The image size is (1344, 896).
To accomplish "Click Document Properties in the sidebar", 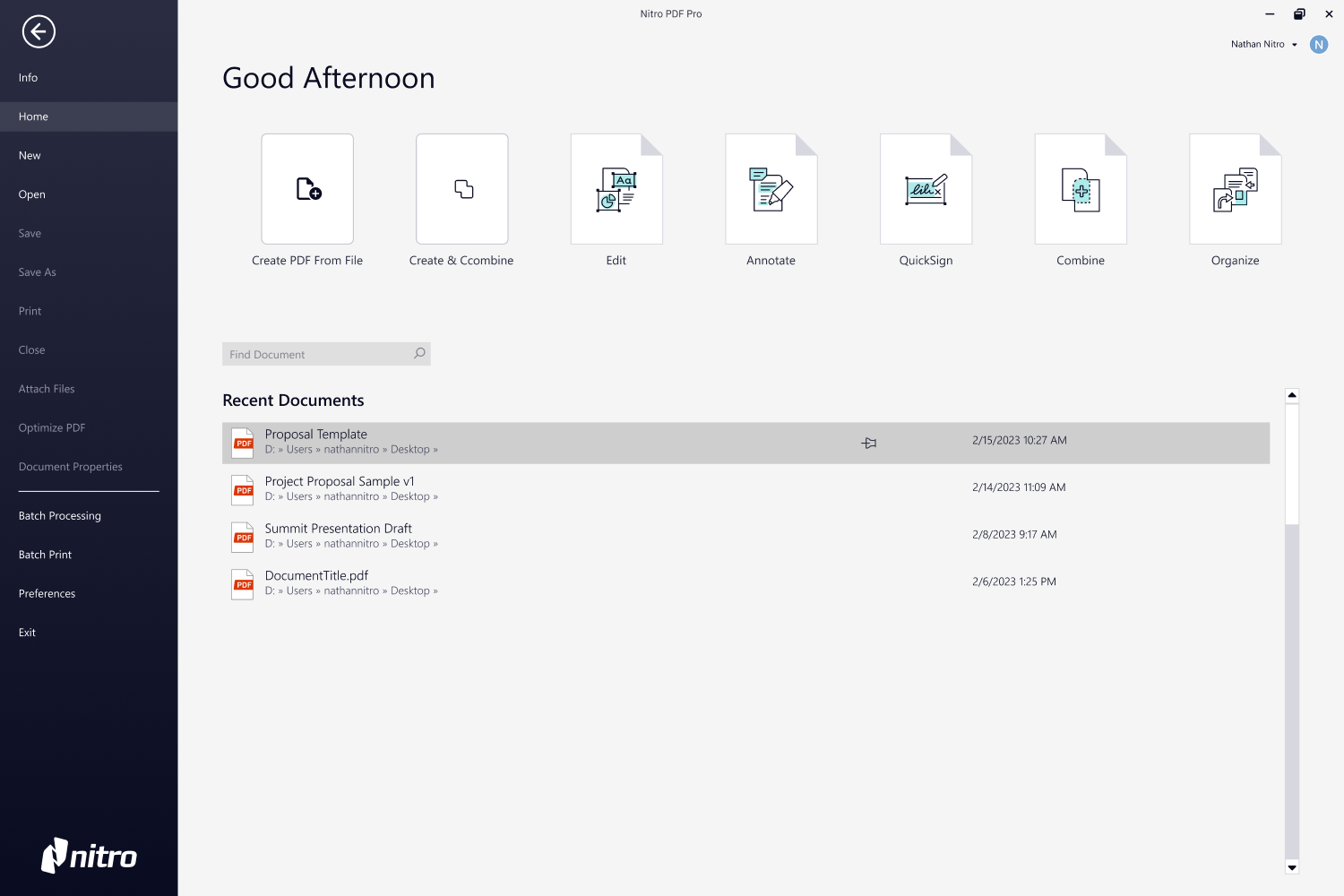I will pyautogui.click(x=71, y=466).
